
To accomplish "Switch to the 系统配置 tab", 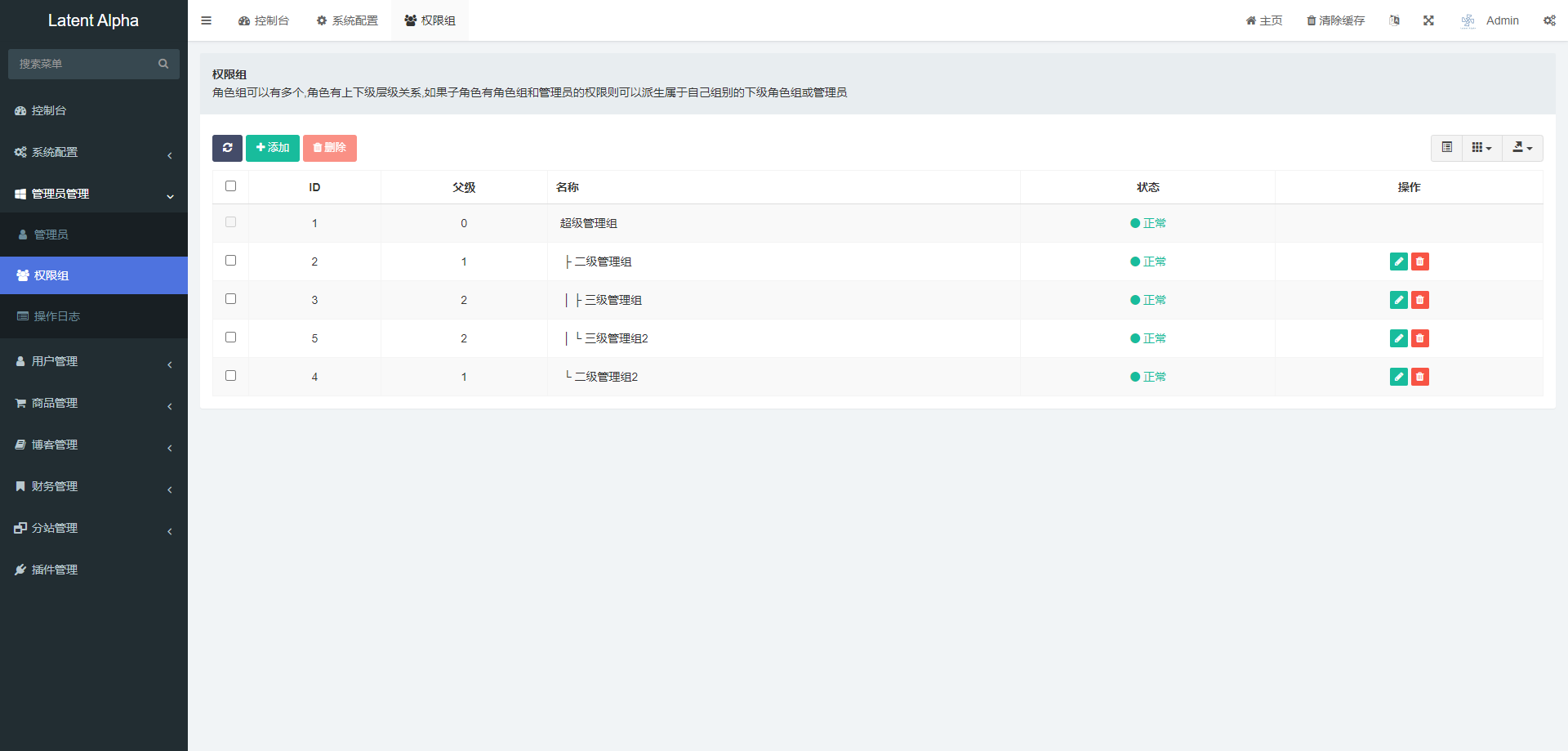I will coord(347,20).
